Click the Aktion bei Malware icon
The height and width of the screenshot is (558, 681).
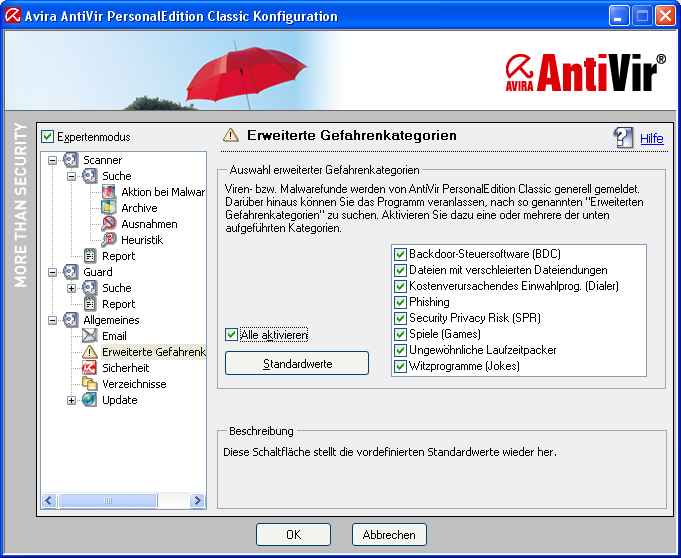point(109,192)
